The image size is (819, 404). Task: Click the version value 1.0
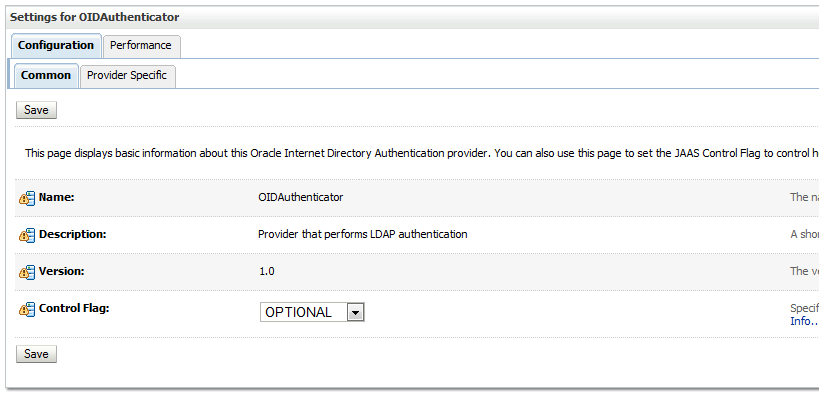pos(266,271)
